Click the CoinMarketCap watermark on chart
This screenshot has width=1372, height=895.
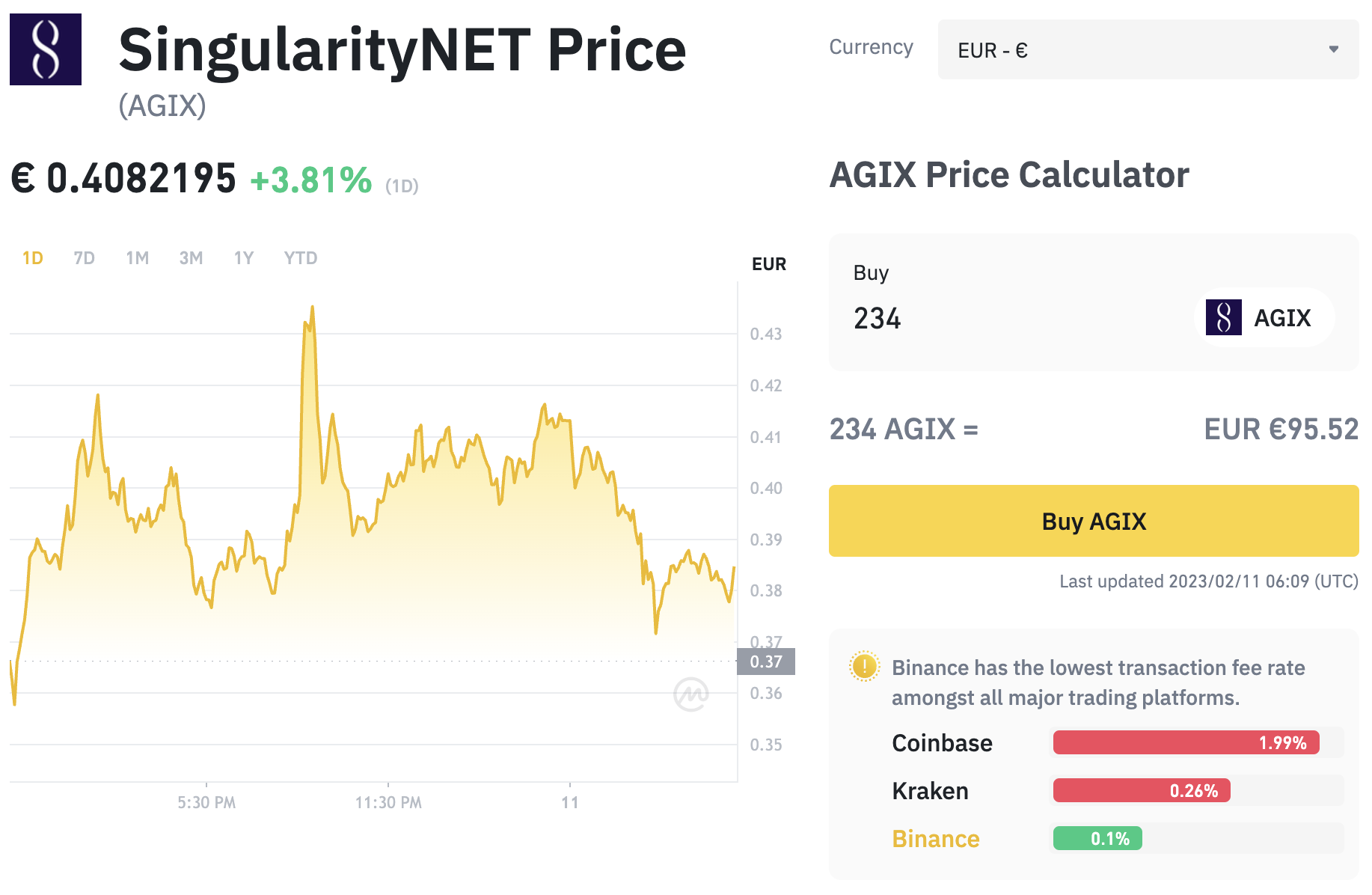pos(690,694)
